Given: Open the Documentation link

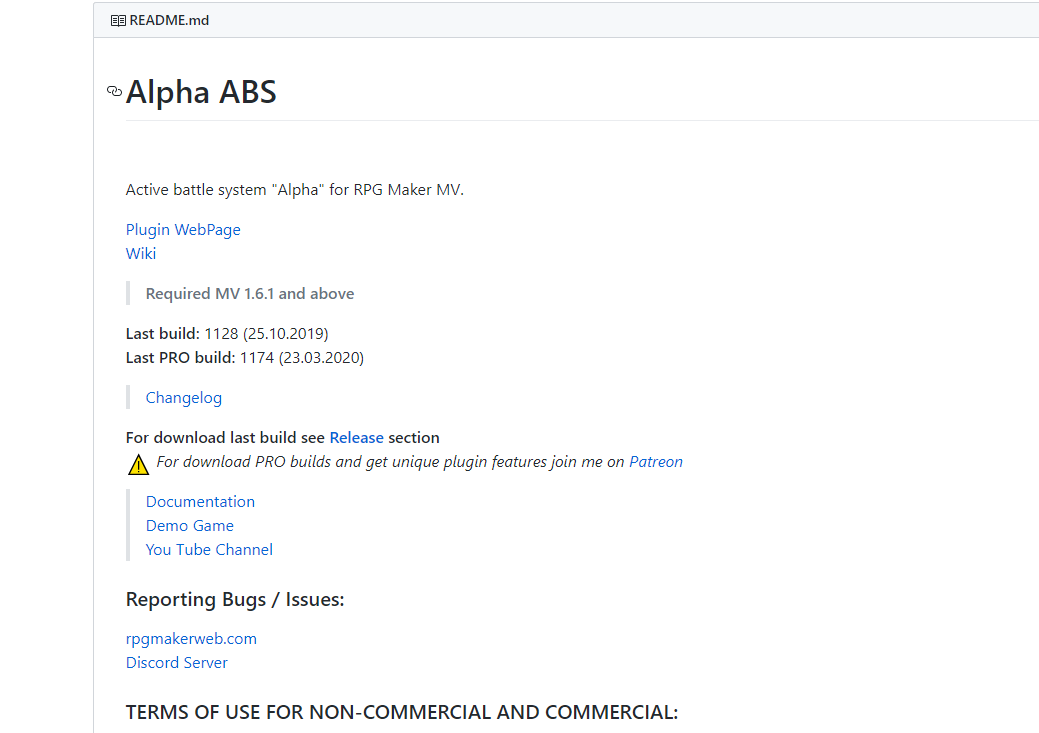Looking at the screenshot, I should (200, 502).
